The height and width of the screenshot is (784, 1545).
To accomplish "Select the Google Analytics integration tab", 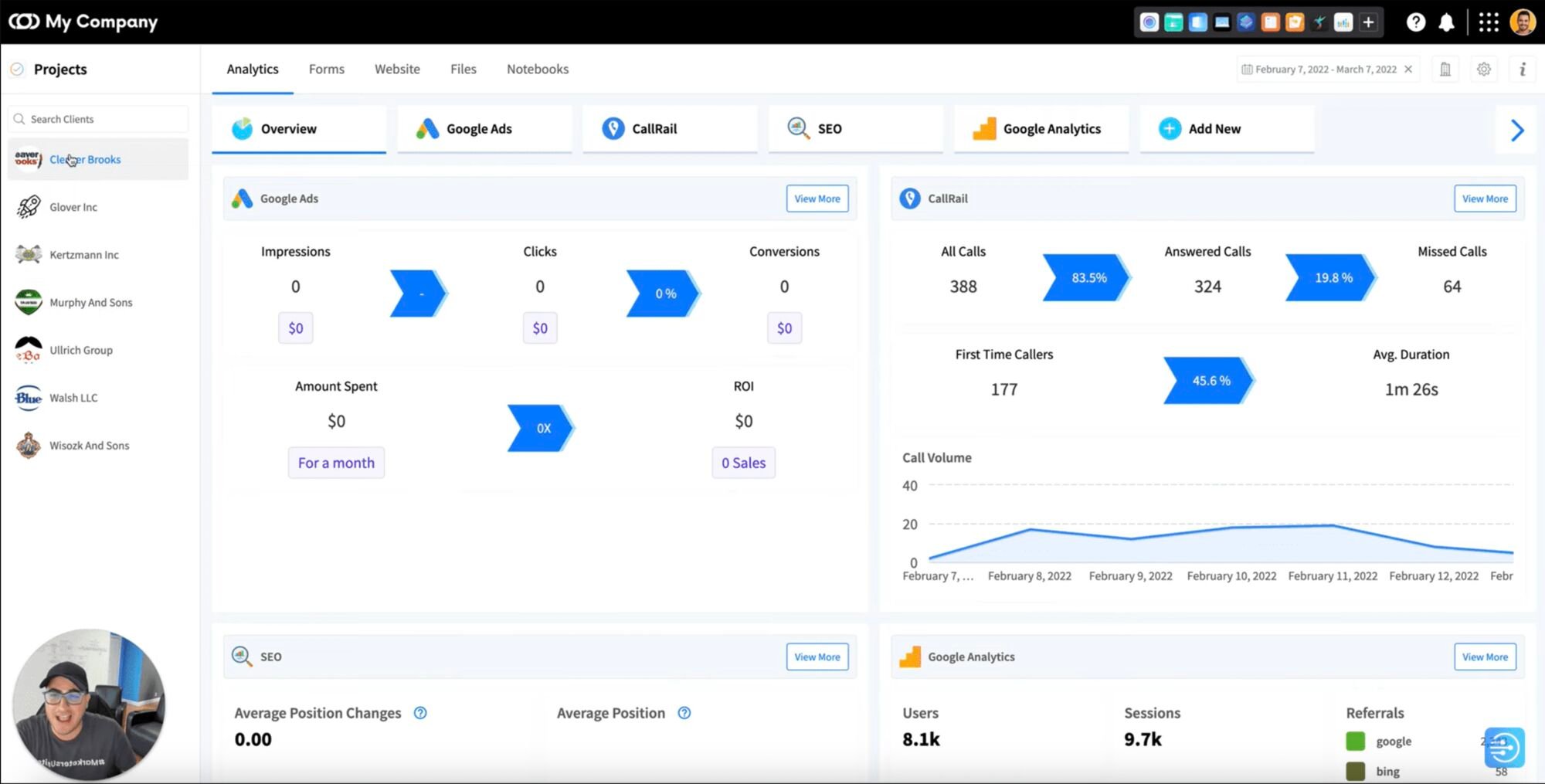I will coord(1041,129).
